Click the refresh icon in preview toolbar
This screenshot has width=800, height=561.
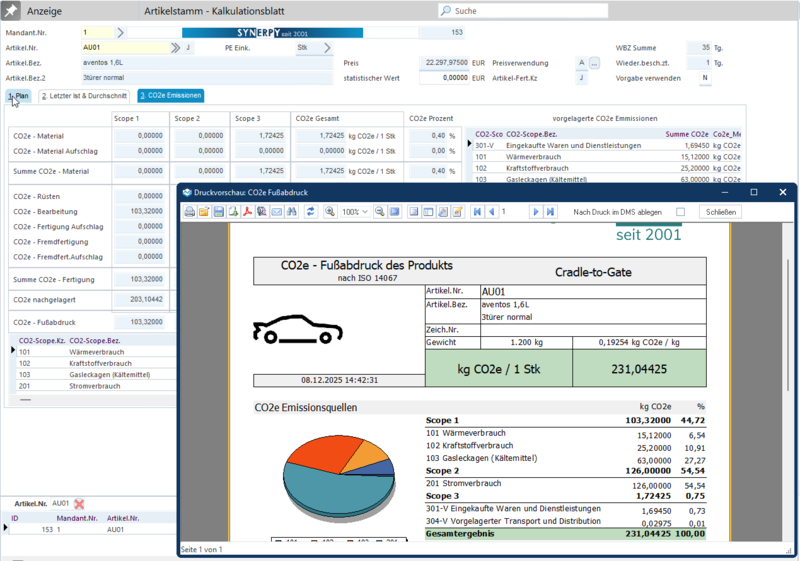coord(311,212)
